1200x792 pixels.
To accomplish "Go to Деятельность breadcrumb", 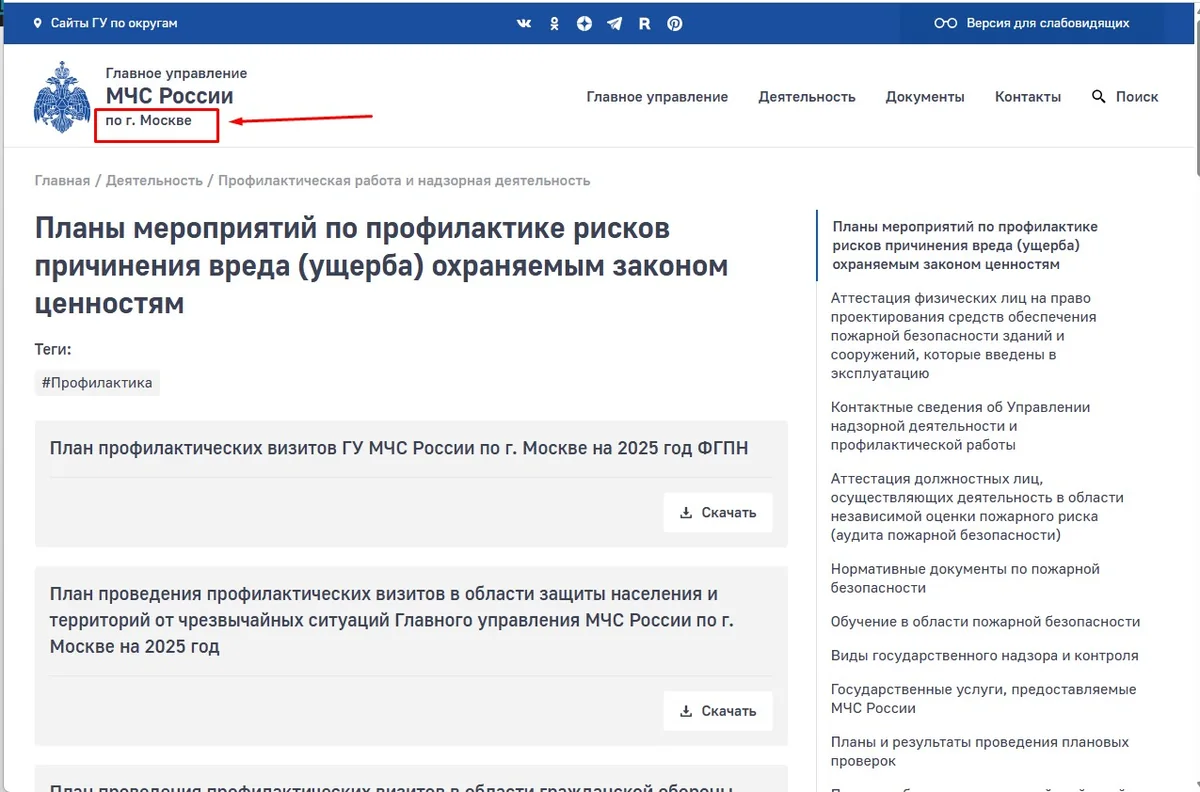I will [x=154, y=181].
